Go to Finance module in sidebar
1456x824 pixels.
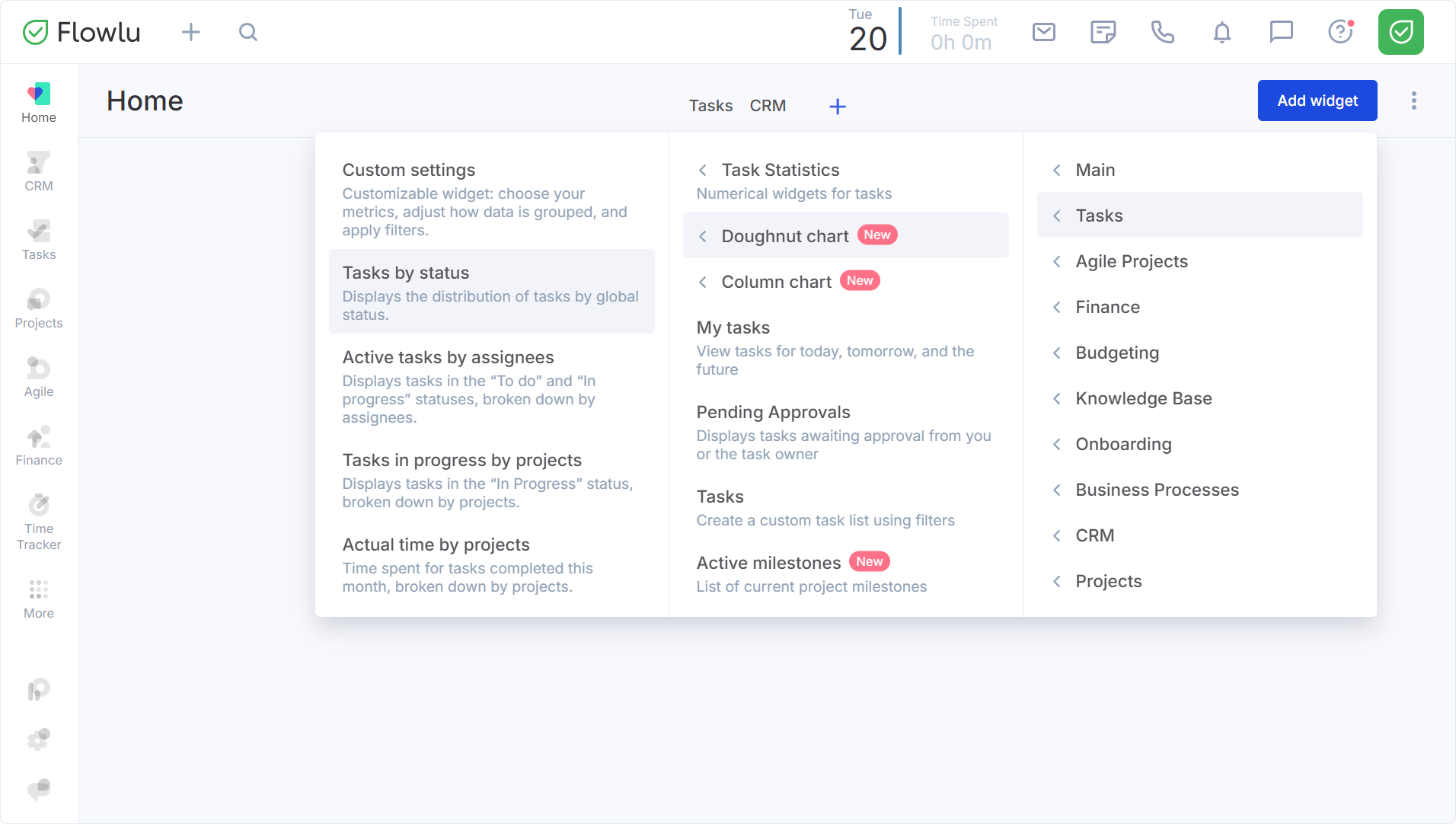39,446
